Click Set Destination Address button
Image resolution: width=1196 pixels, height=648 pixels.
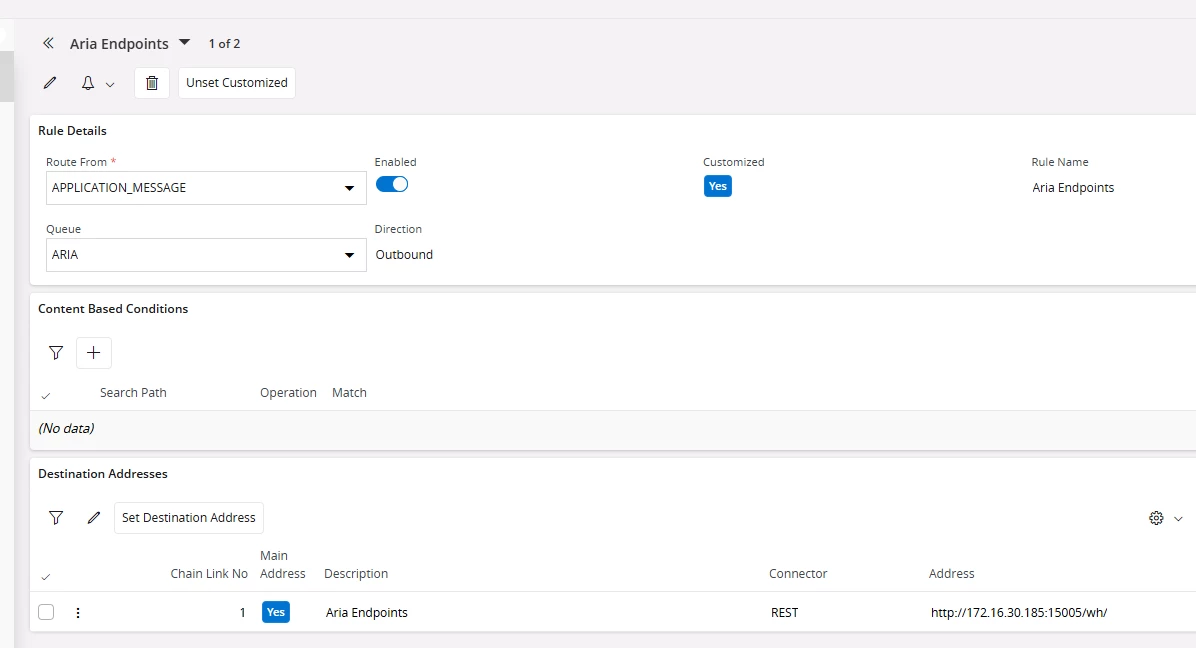(x=189, y=518)
